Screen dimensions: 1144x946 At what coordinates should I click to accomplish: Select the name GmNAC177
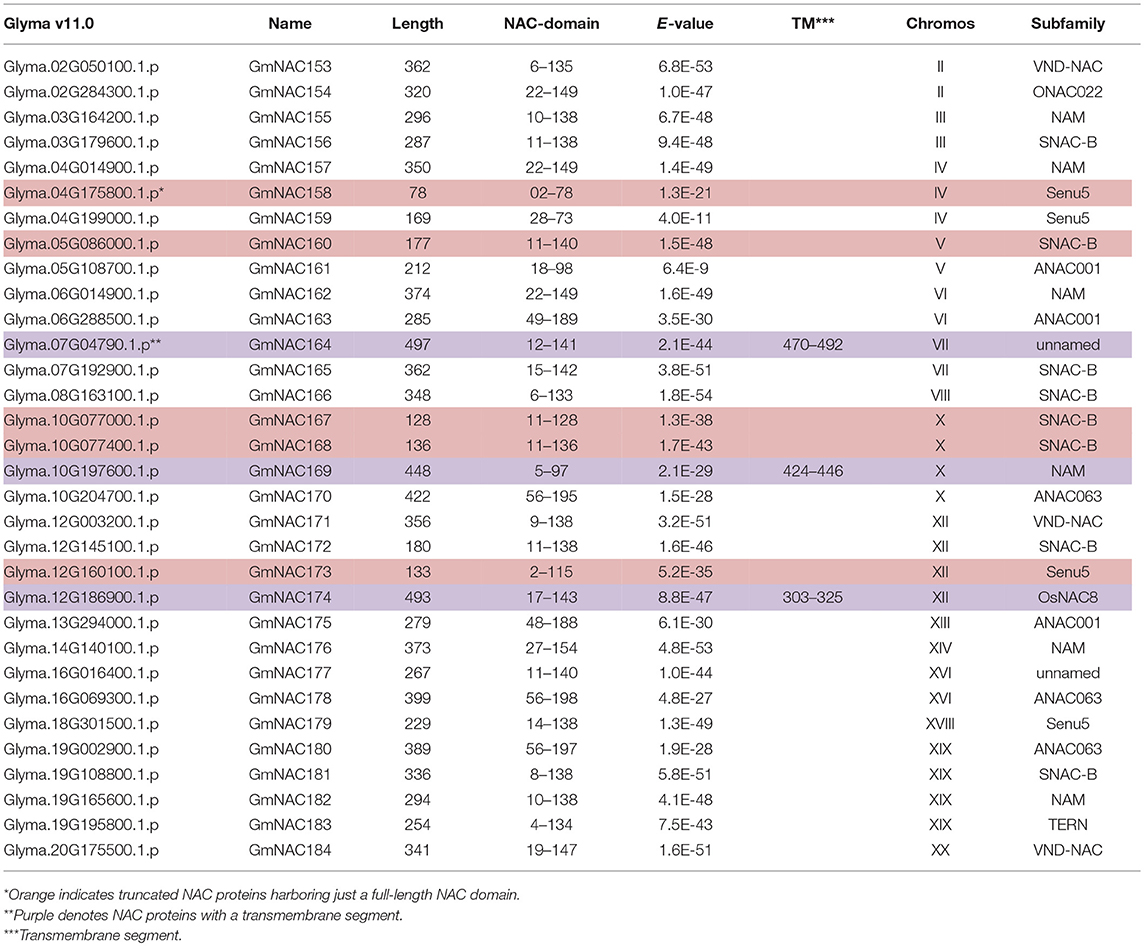(290, 673)
